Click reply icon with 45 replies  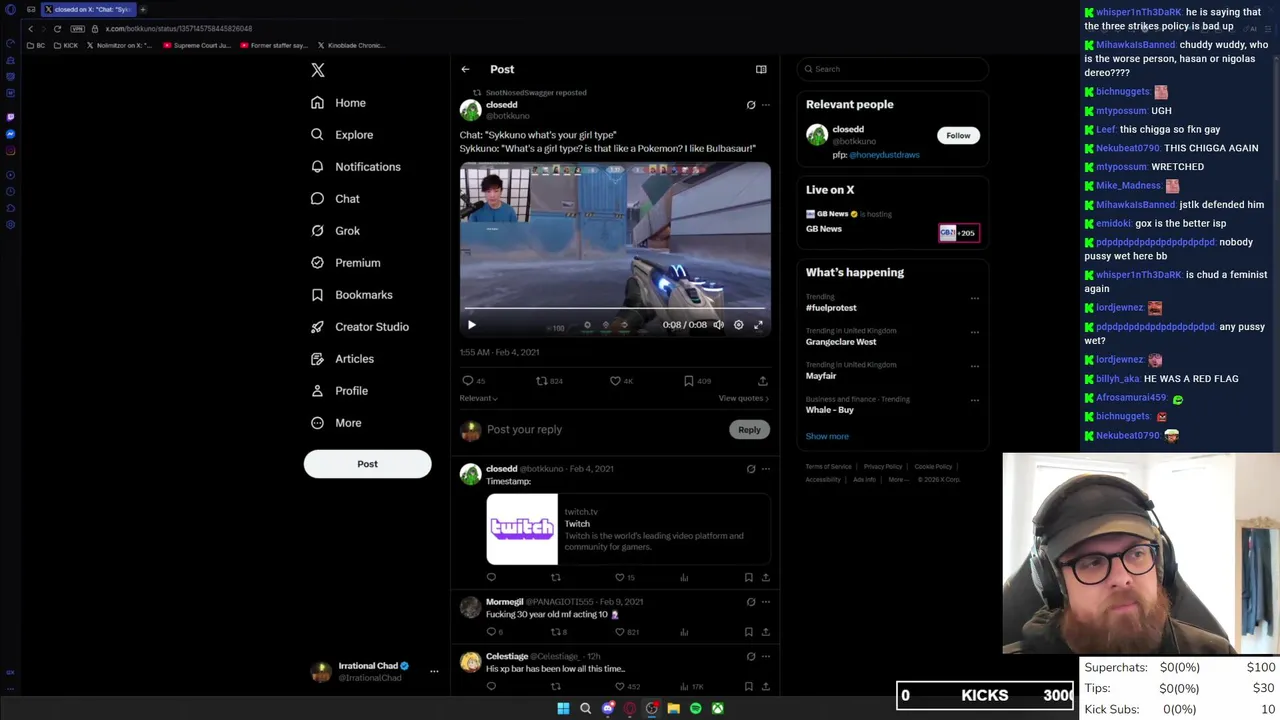pyautogui.click(x=467, y=381)
